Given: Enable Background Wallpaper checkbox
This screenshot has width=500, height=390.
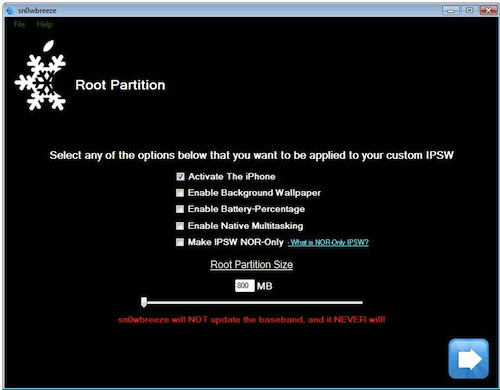Looking at the screenshot, I should [180, 193].
